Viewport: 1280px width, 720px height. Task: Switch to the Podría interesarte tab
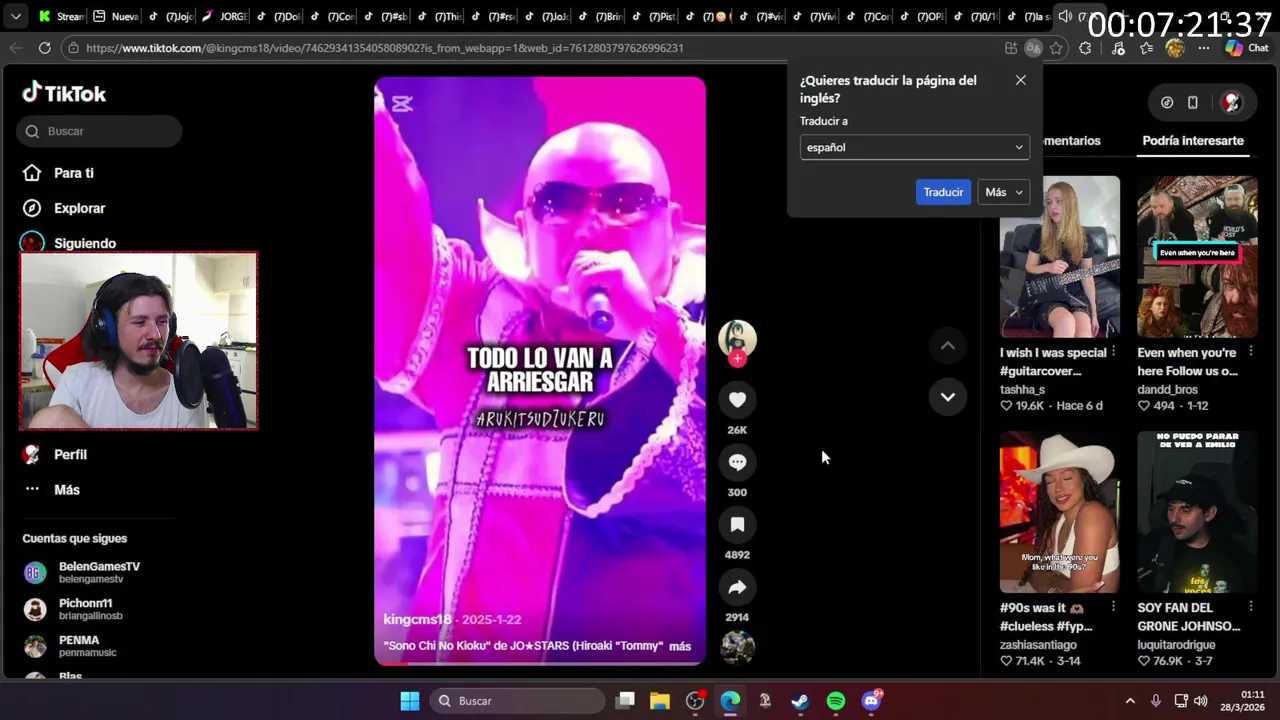pos(1193,141)
